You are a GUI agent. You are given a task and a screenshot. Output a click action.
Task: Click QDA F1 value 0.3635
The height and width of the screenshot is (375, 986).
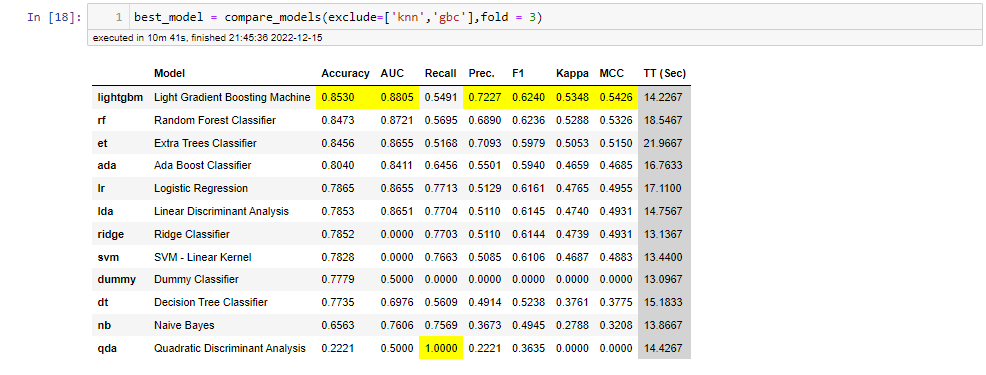528,348
